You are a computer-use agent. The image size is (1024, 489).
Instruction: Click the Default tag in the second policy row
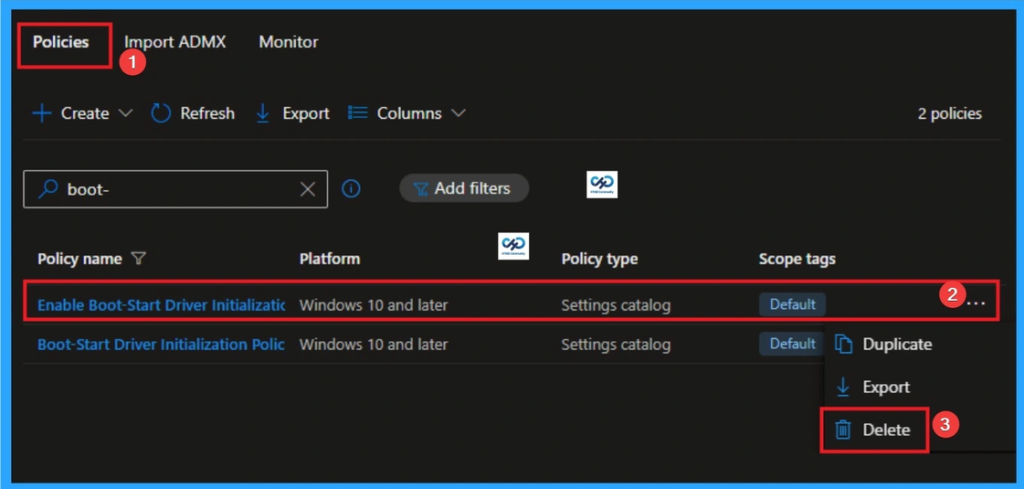(x=792, y=344)
